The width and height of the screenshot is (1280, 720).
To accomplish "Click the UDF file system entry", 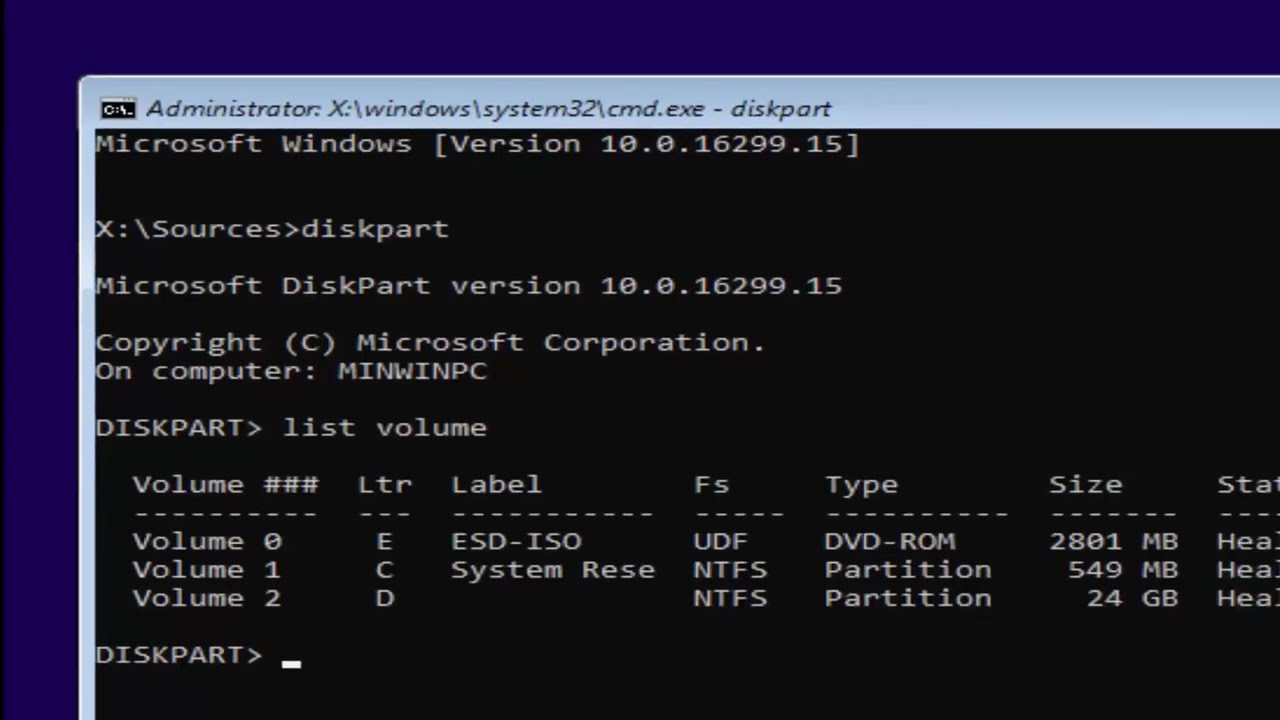I will (720, 541).
